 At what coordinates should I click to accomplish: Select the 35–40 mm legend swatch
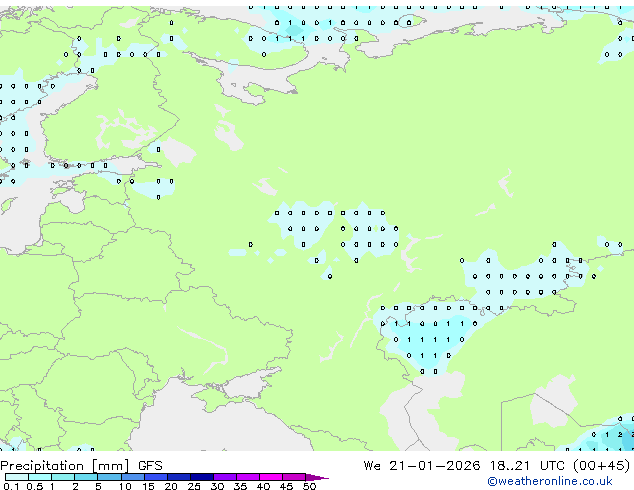coord(248,477)
